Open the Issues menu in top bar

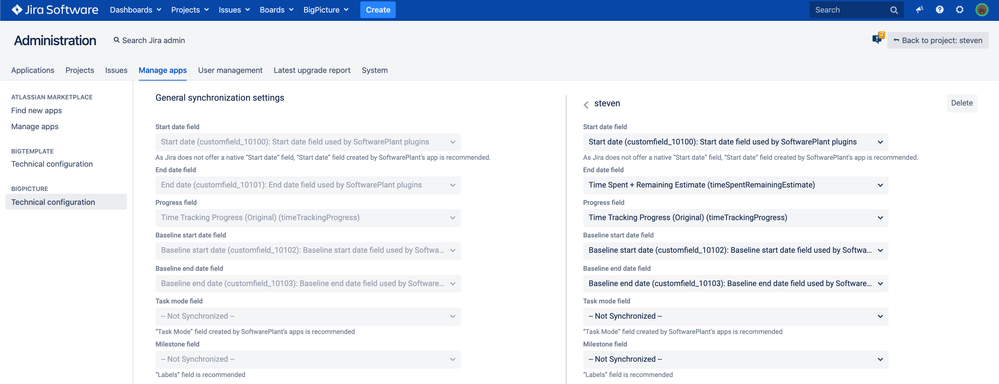click(234, 10)
